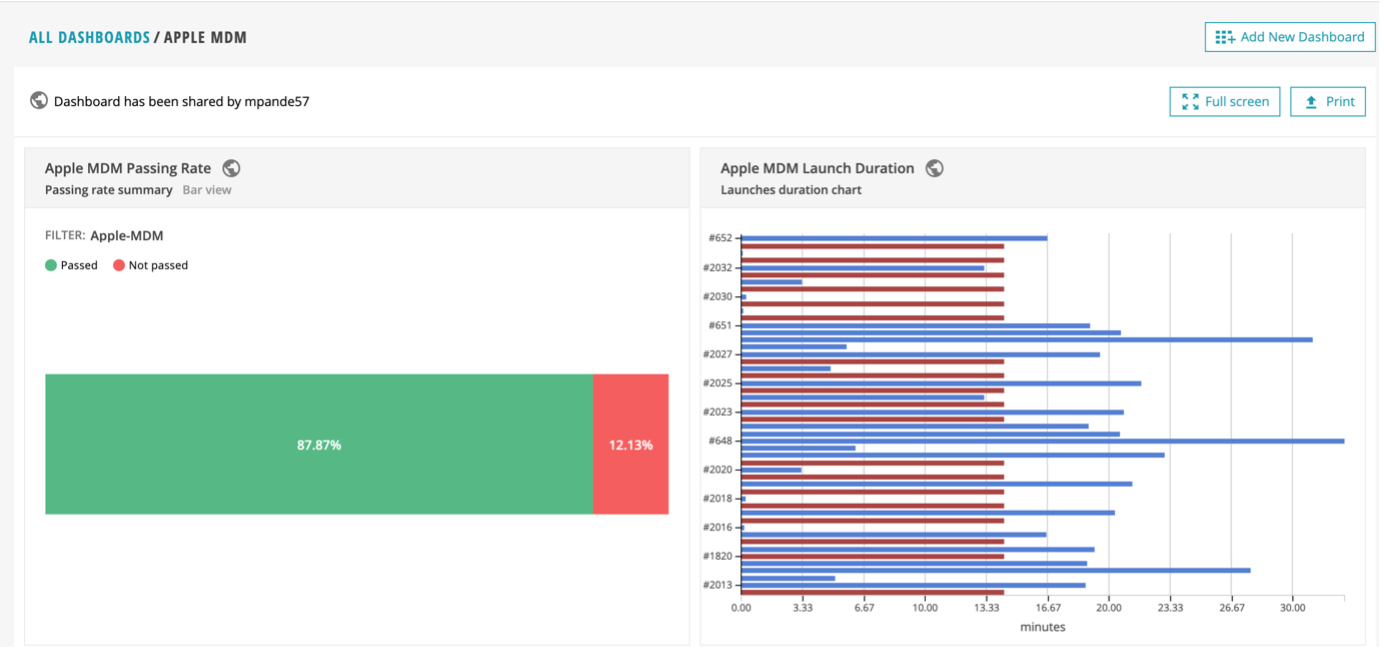Viewport: 1384px width, 650px height.
Task: Click the Add New Dashboard button
Action: pyautogui.click(x=1289, y=36)
